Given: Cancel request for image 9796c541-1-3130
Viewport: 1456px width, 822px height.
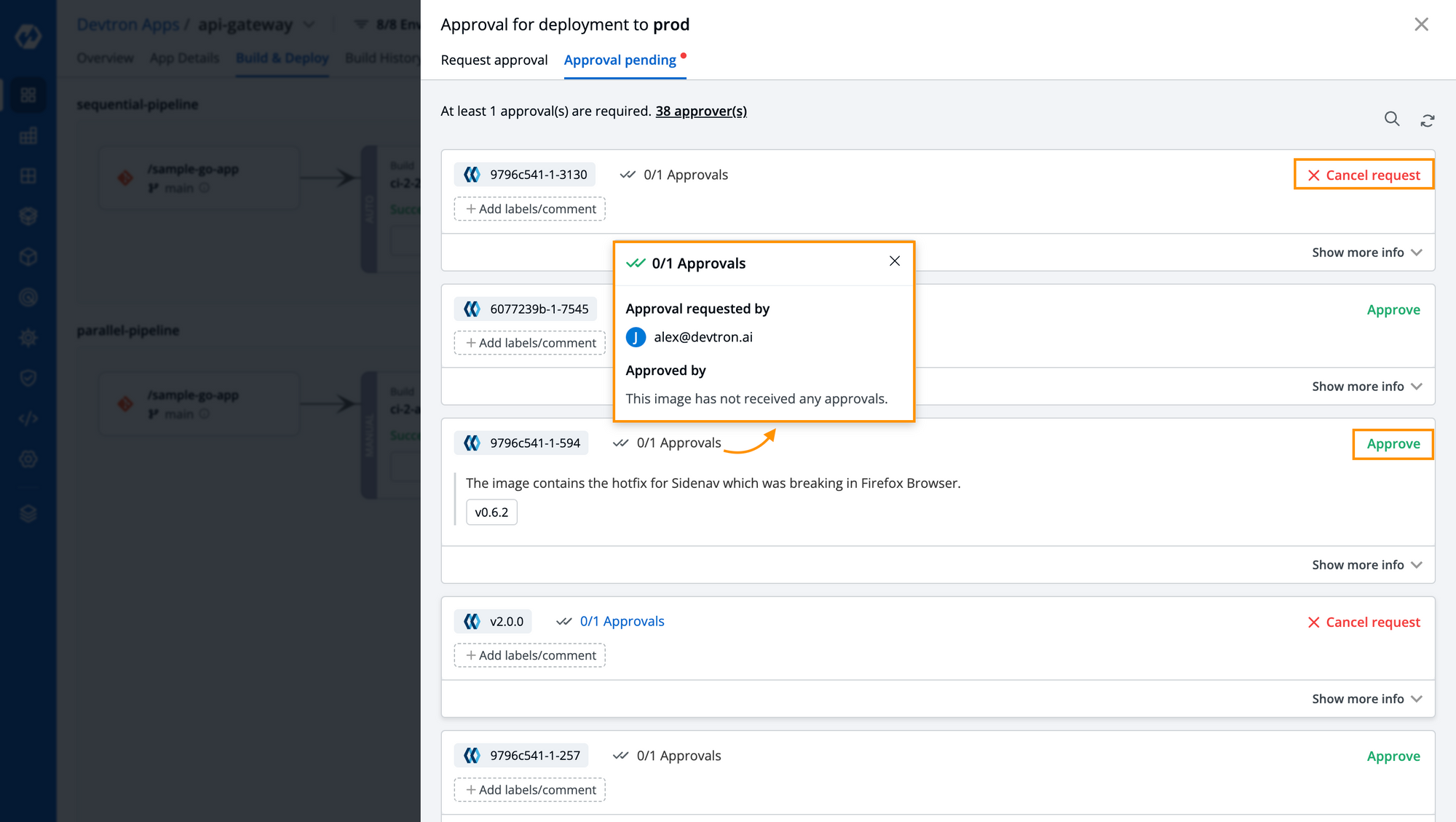Looking at the screenshot, I should [1364, 175].
